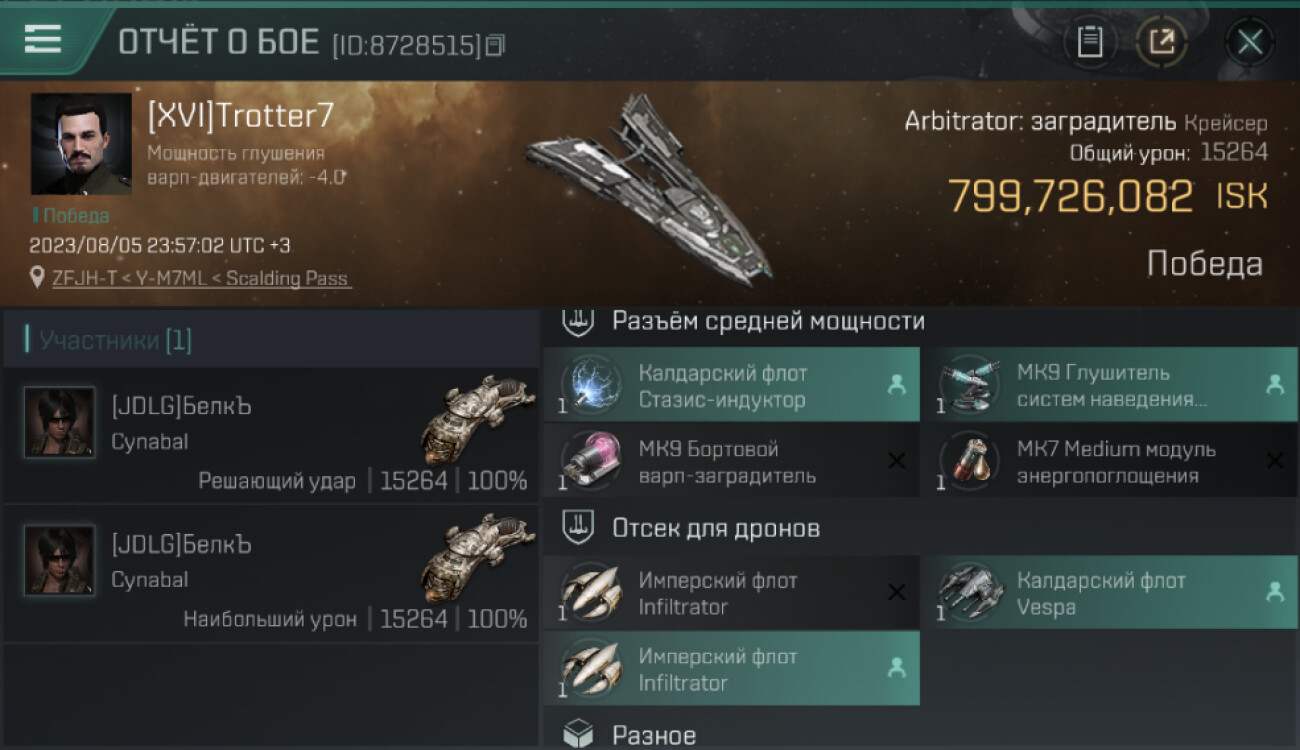
Task: Share the battle report externally
Action: [x=1162, y=42]
